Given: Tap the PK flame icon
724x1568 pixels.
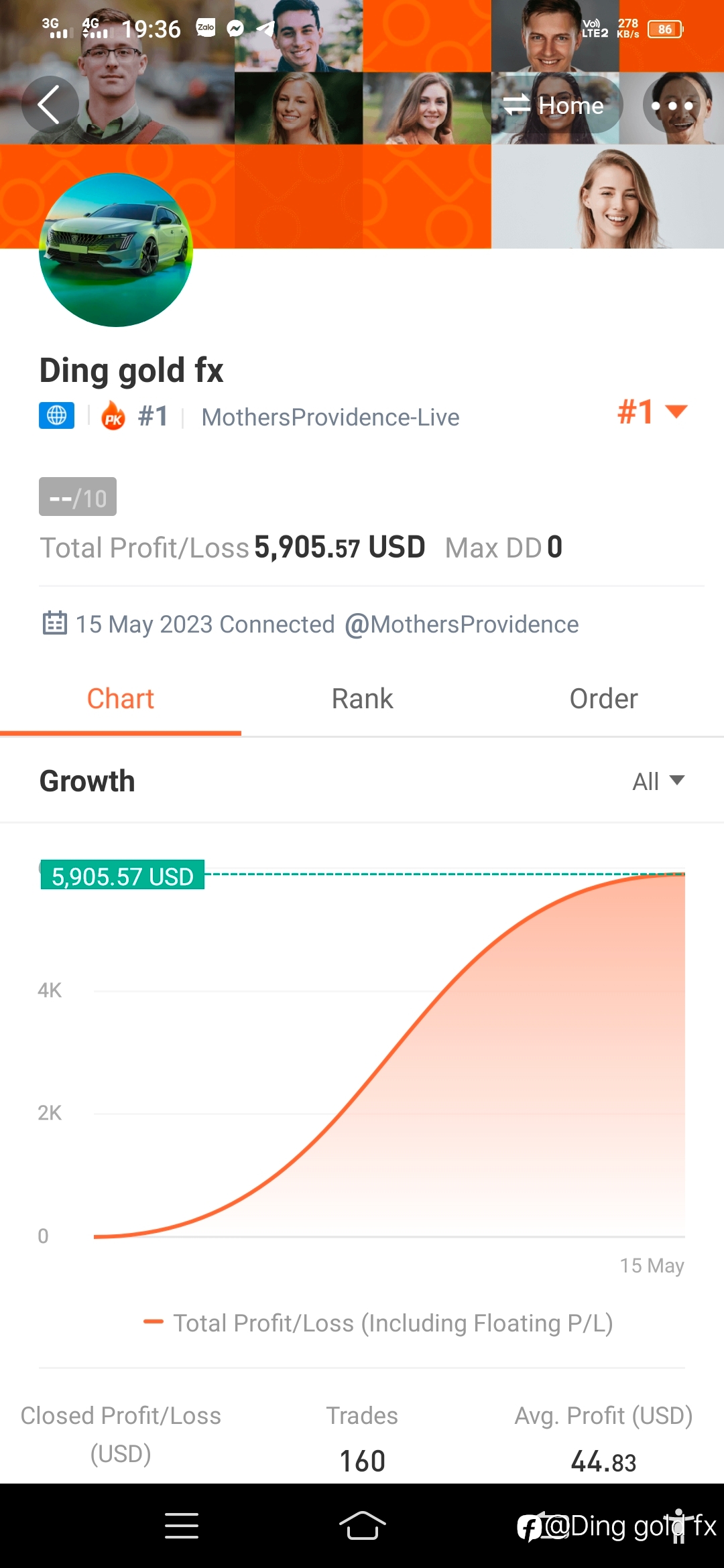Looking at the screenshot, I should 113,416.
